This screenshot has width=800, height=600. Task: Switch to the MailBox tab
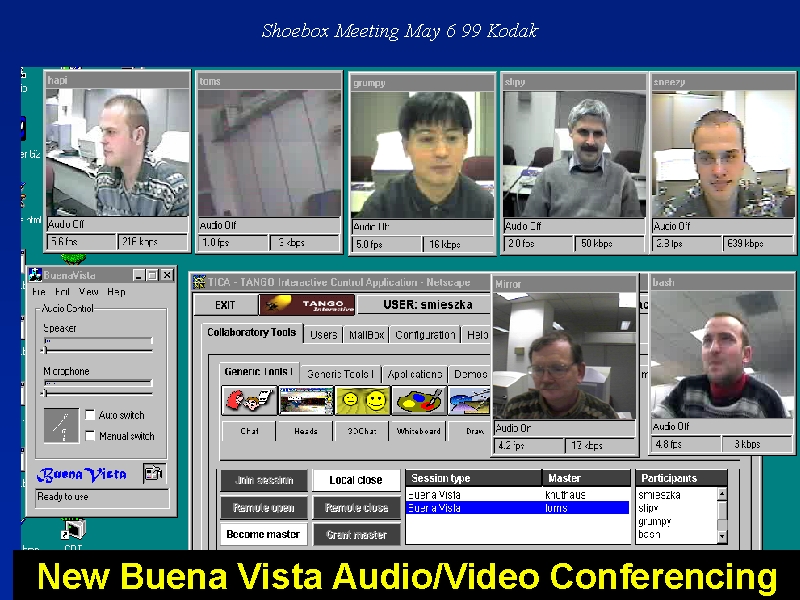tap(366, 335)
